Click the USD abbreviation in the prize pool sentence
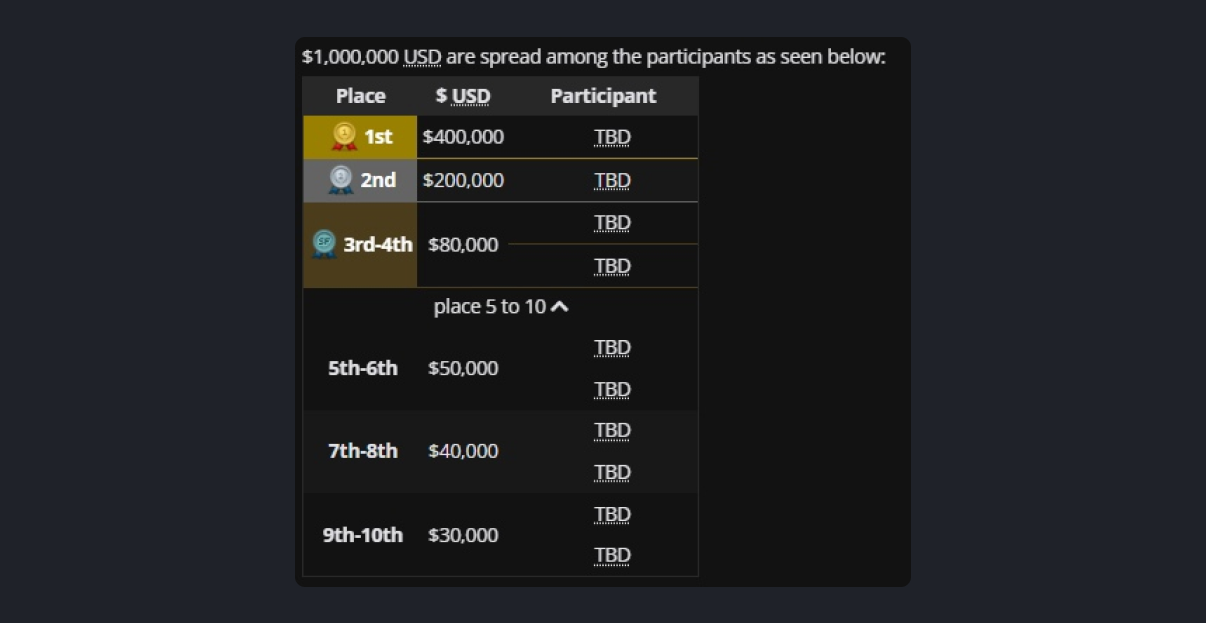The height and width of the screenshot is (623, 1206). point(422,57)
